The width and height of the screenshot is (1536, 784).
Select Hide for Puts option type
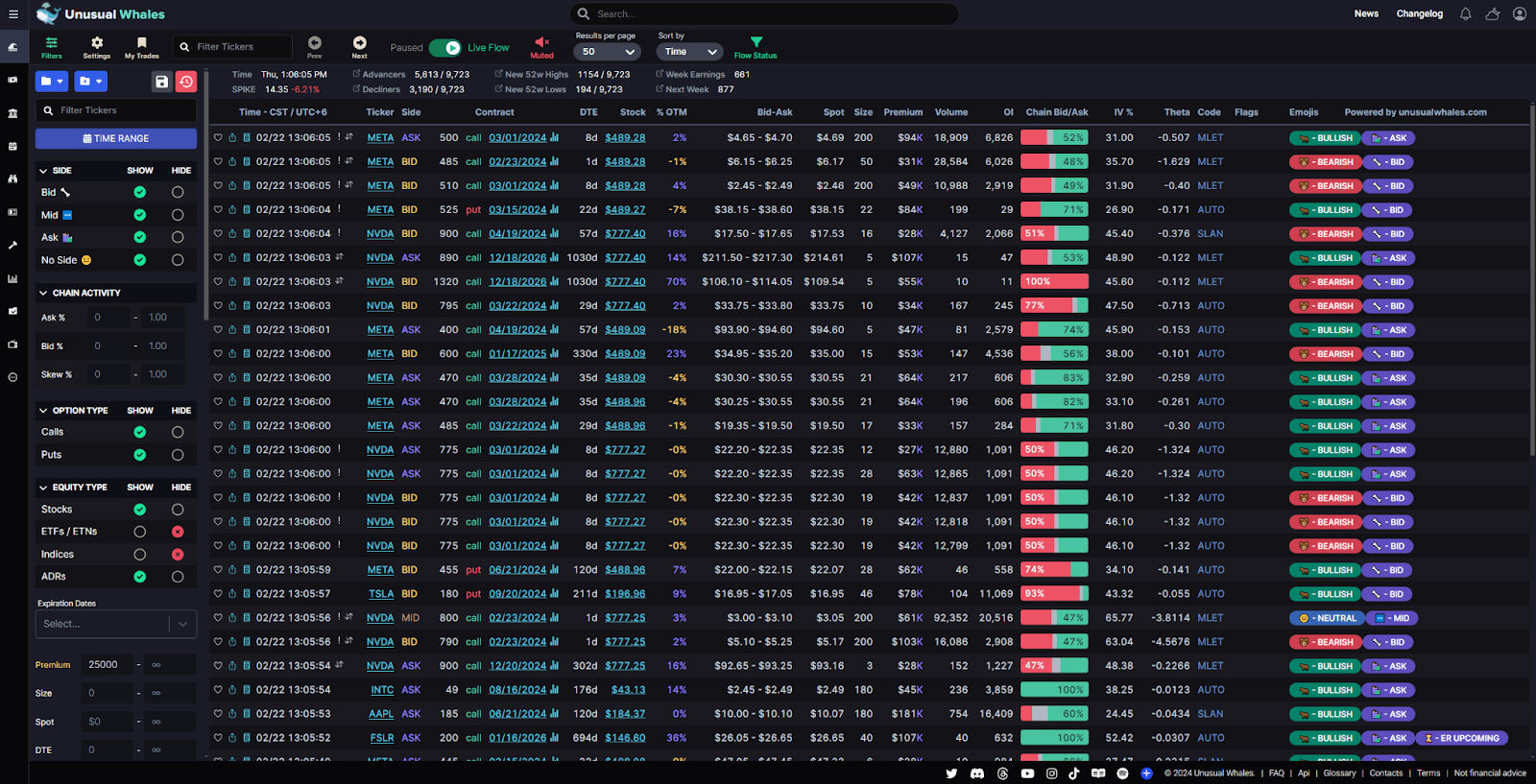point(178,455)
